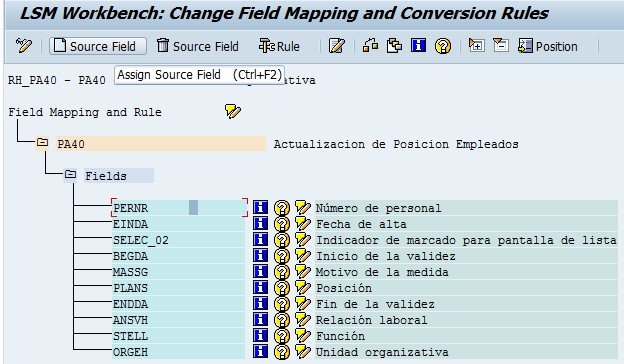Click the help question icon for PERNR
624x364 pixels.
[281, 208]
